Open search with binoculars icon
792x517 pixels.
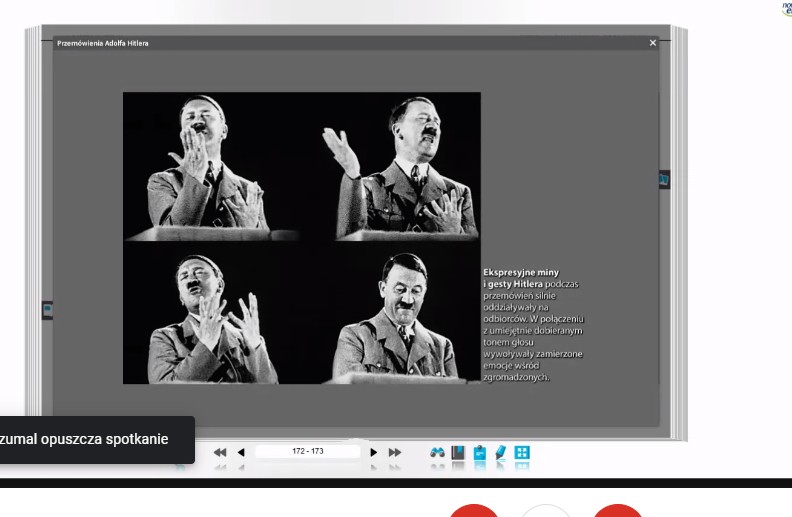click(x=437, y=452)
